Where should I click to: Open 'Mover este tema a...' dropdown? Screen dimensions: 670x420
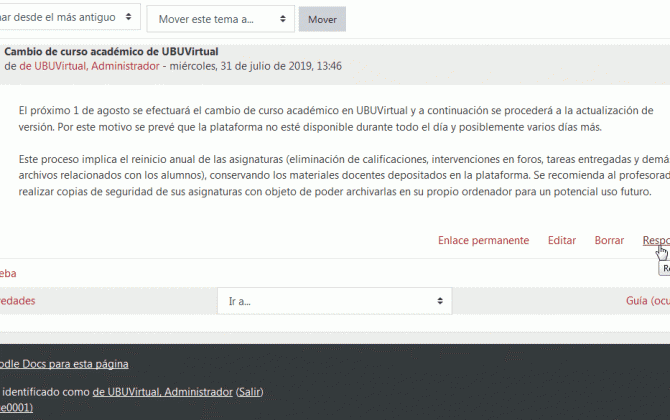pos(220,19)
